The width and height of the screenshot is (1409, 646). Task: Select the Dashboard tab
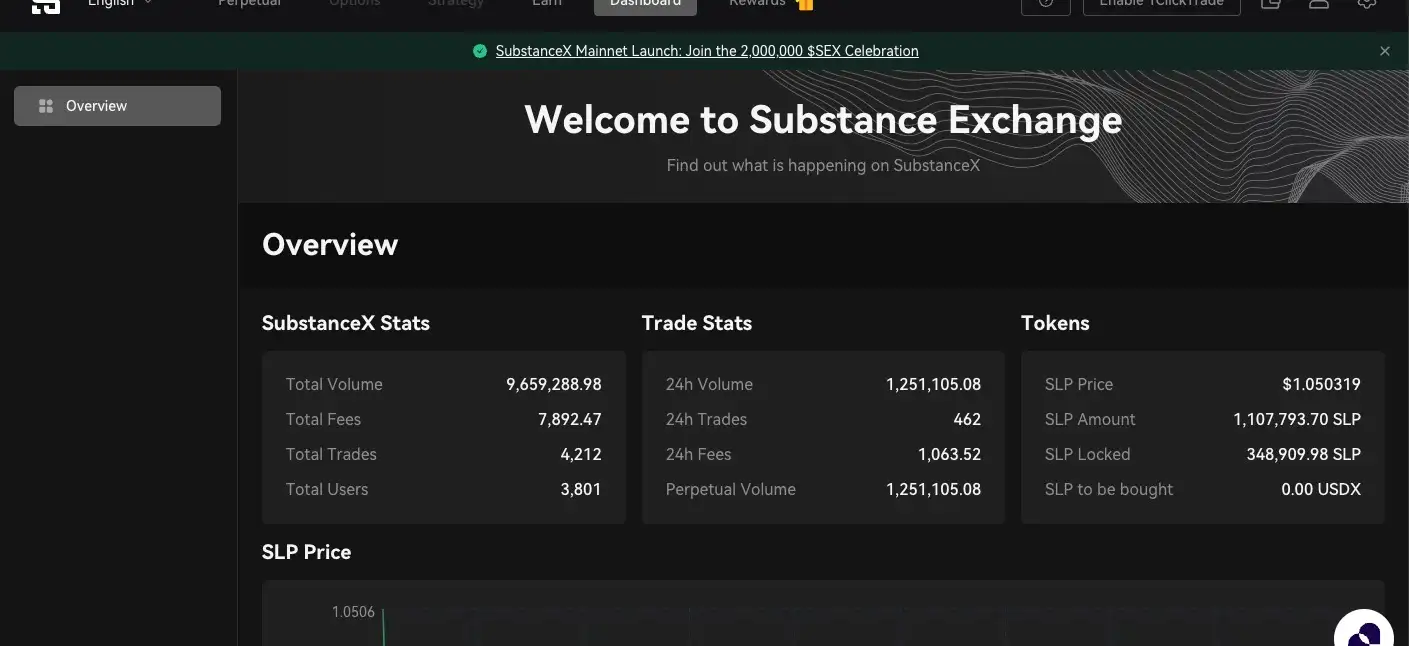(x=645, y=4)
